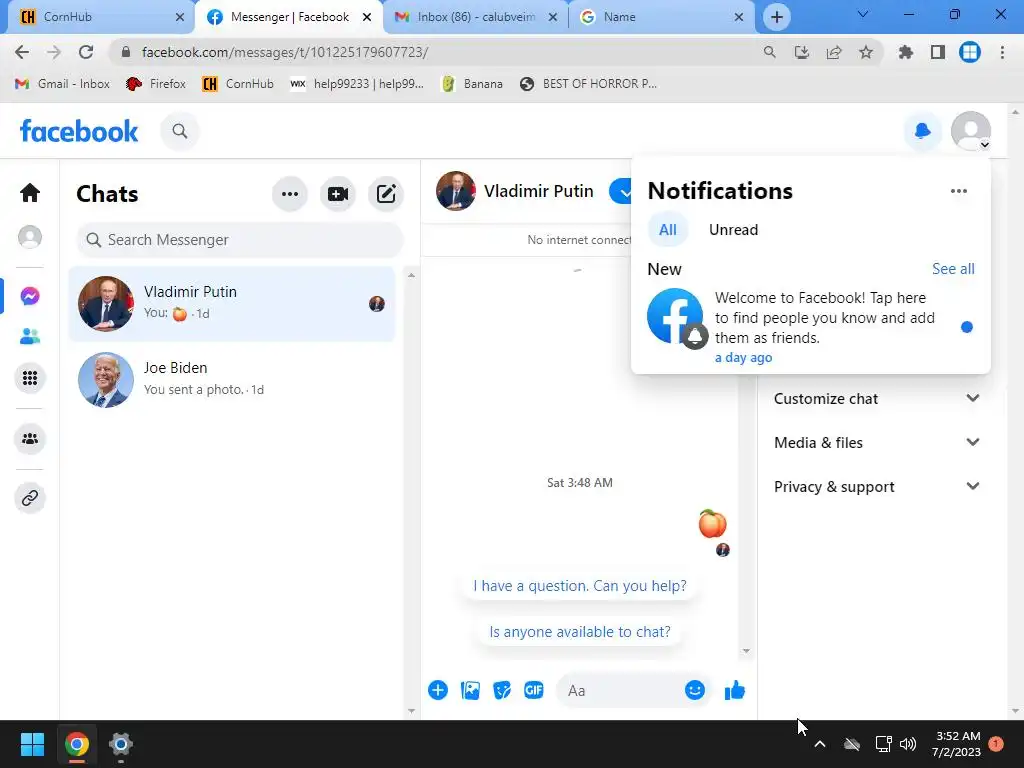The height and width of the screenshot is (768, 1024).
Task: Switch to CornHub browser tab
Action: coord(101,17)
